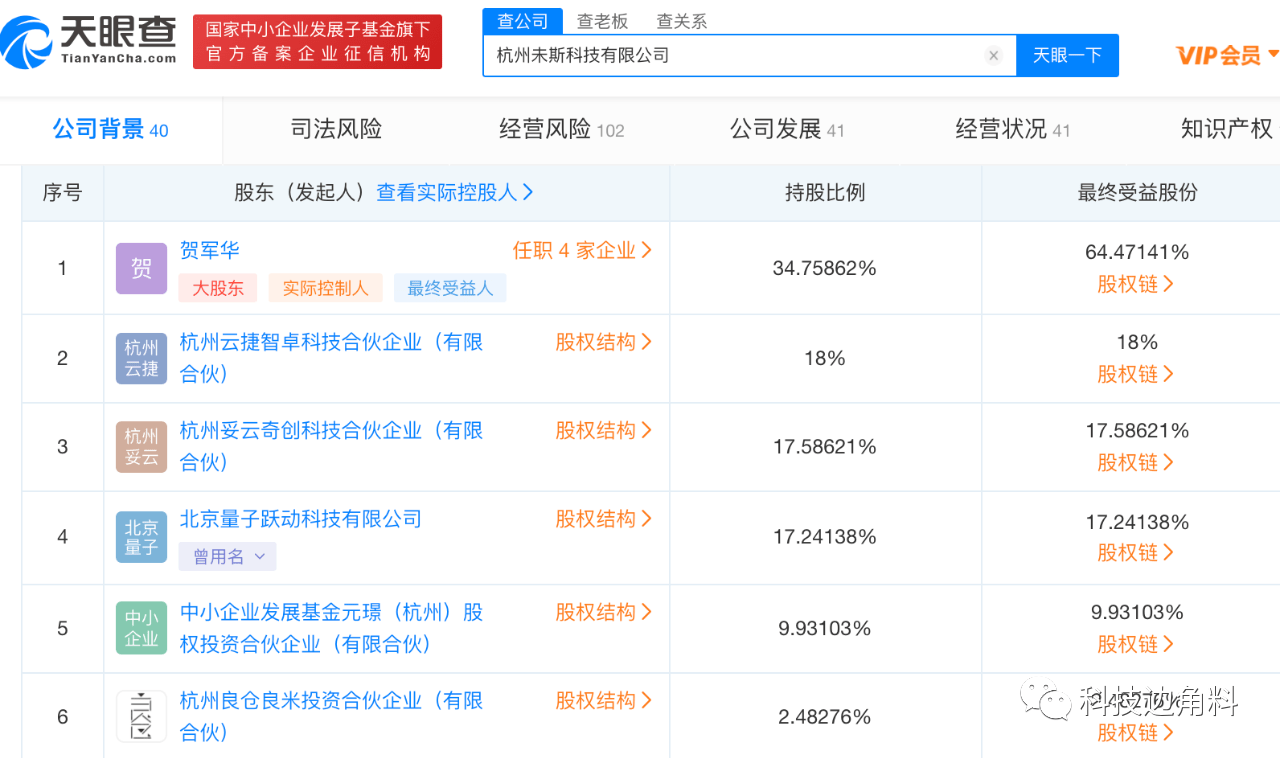Click the 持股比例 column header
This screenshot has width=1280, height=758.
click(825, 193)
